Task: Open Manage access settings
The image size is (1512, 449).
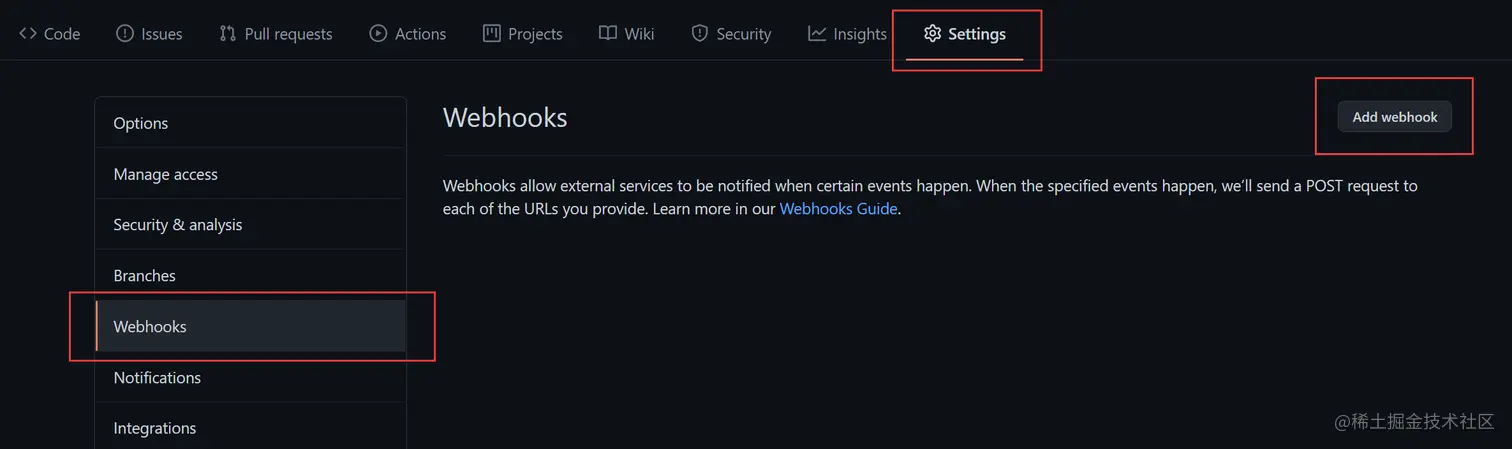Action: (x=250, y=174)
